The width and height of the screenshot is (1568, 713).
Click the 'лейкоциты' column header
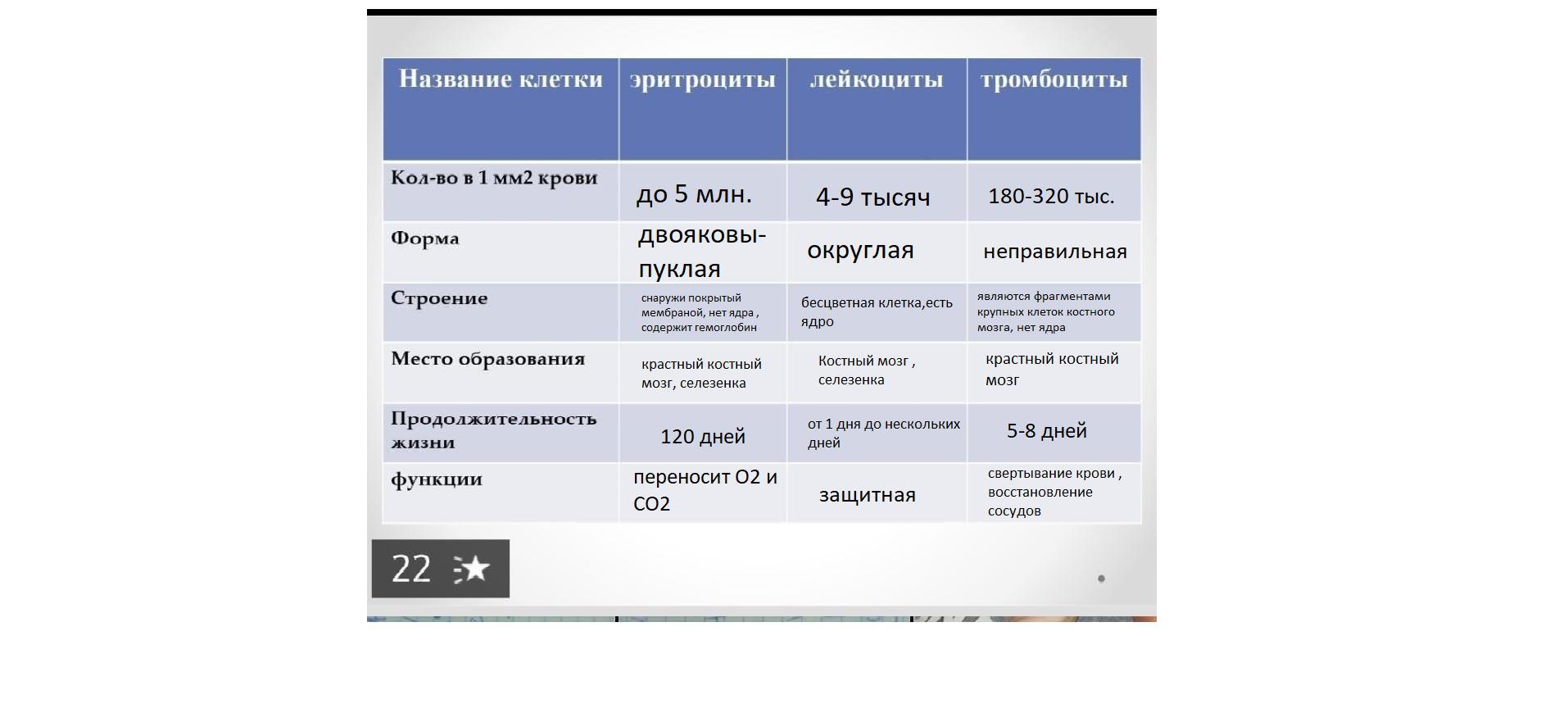(x=876, y=79)
